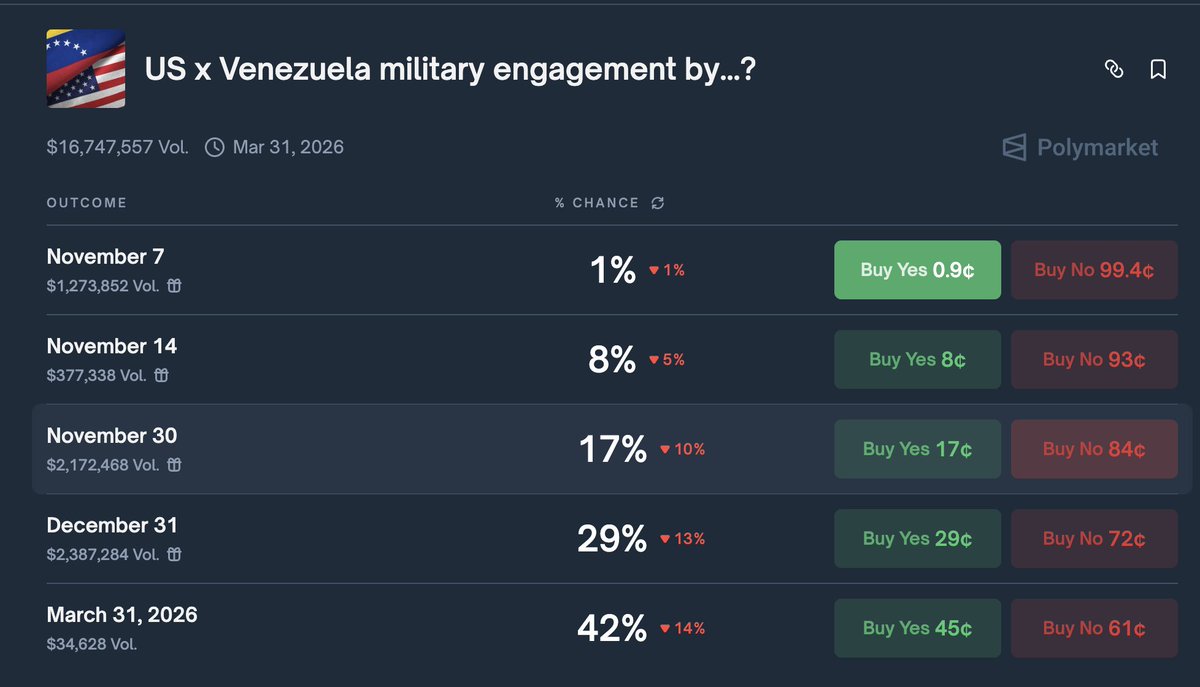Buy Yes at 45¢ for March 31, 2026
1200x687 pixels.
point(918,628)
